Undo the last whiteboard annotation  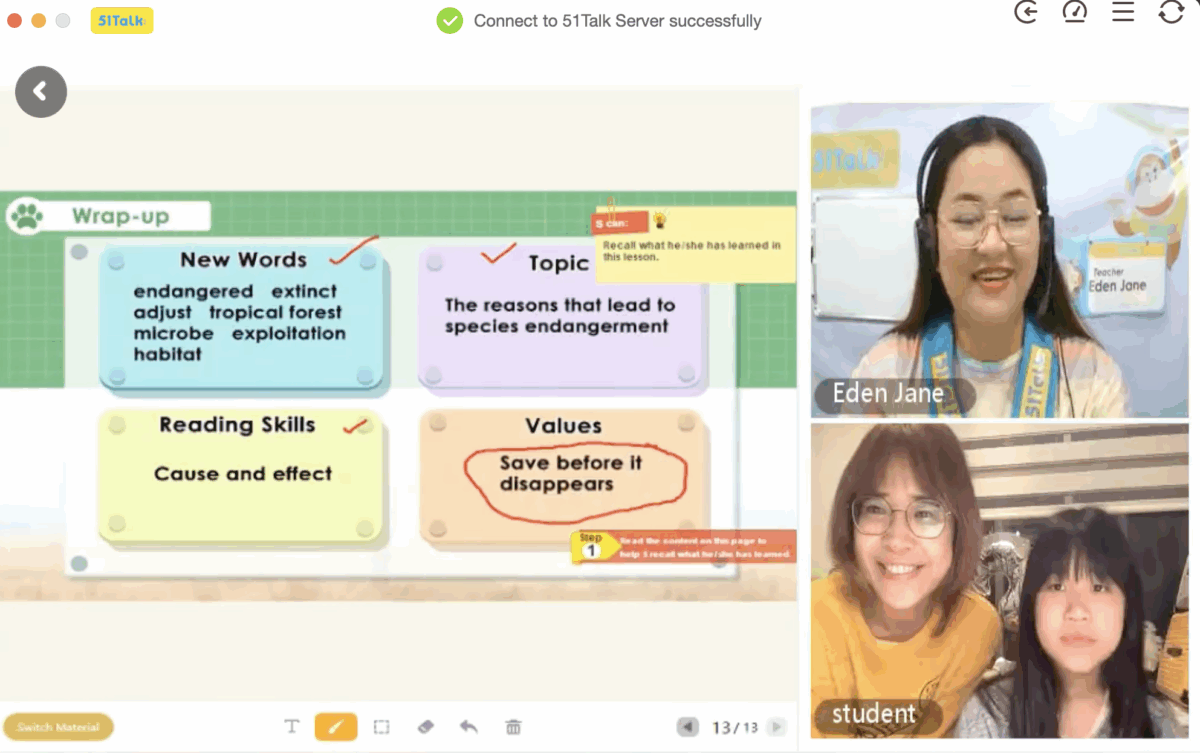[468, 727]
